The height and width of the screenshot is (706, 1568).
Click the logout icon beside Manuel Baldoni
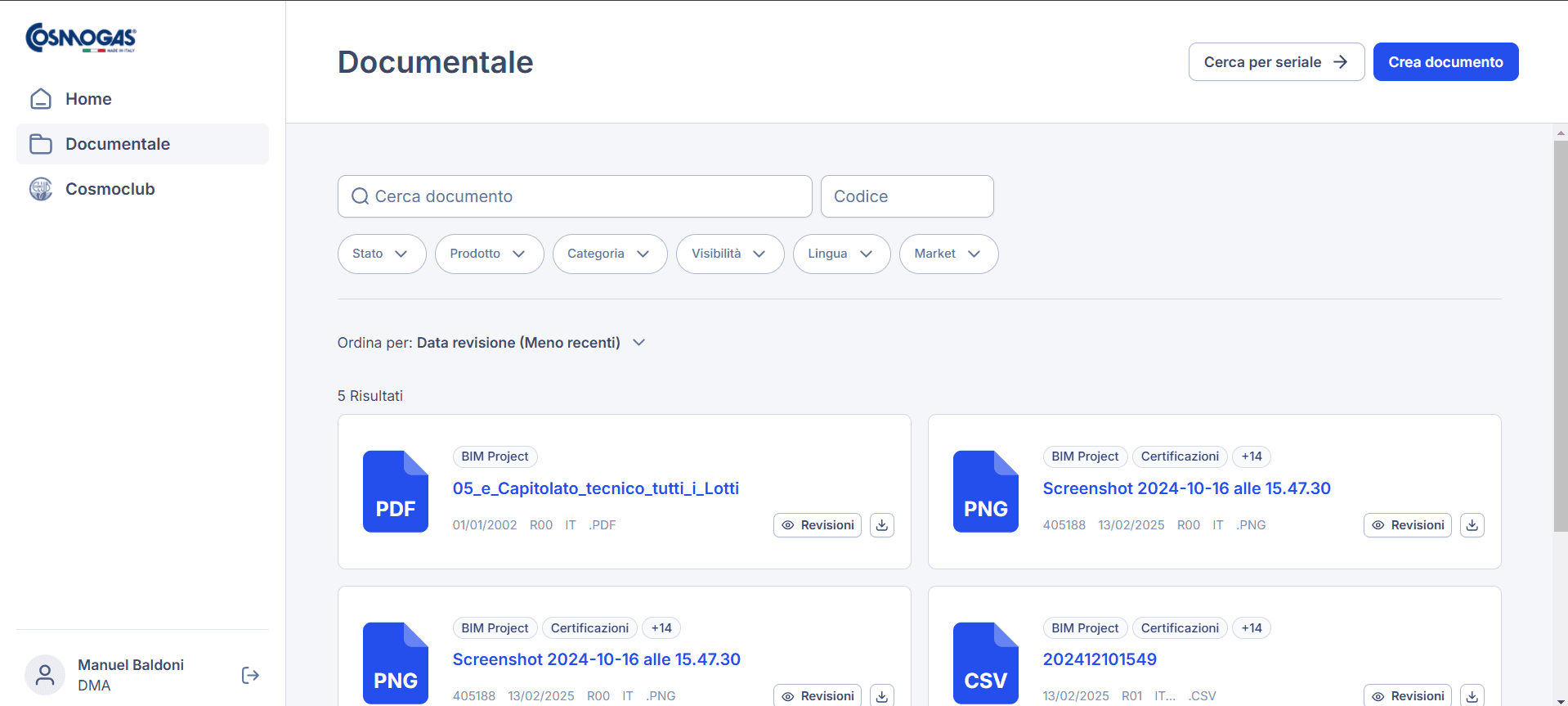coord(250,675)
